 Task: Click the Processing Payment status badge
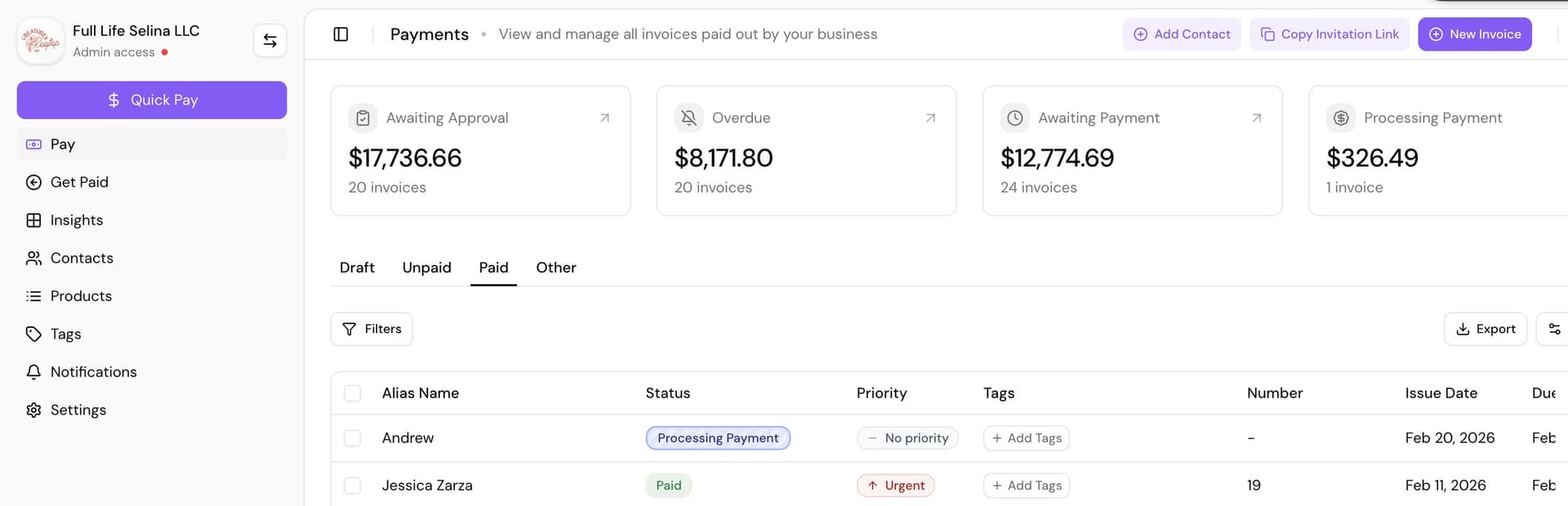click(718, 438)
